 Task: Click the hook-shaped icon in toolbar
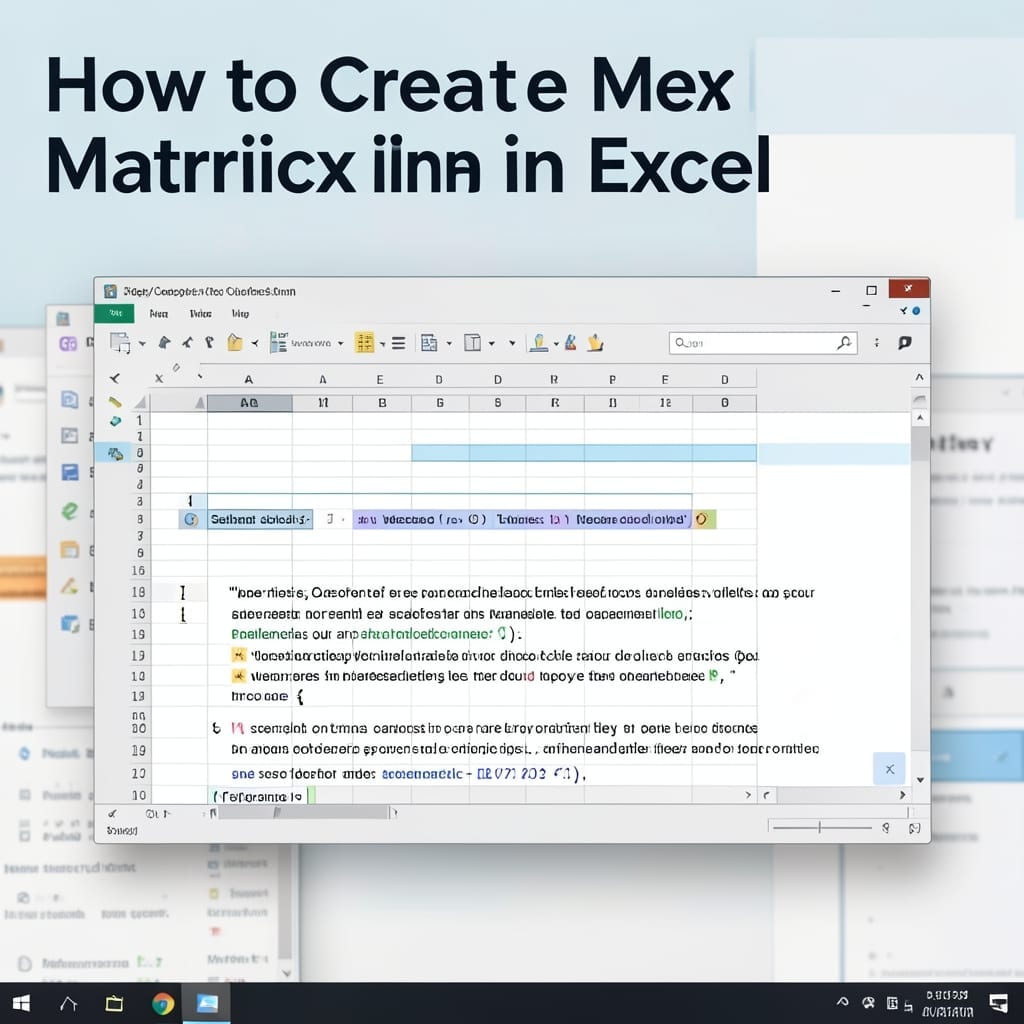coord(209,342)
